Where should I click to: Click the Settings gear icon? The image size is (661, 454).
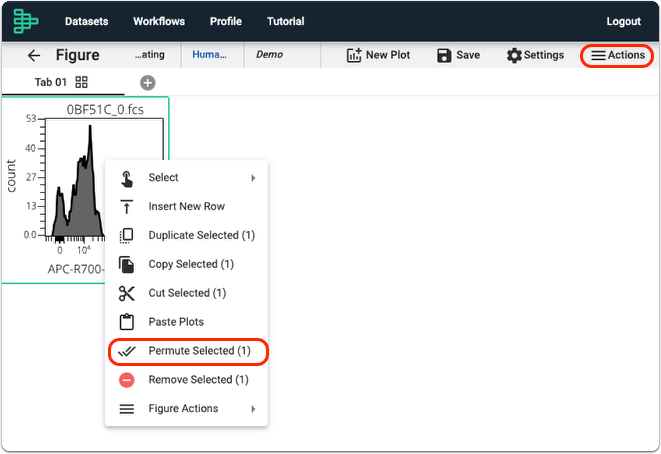514,55
